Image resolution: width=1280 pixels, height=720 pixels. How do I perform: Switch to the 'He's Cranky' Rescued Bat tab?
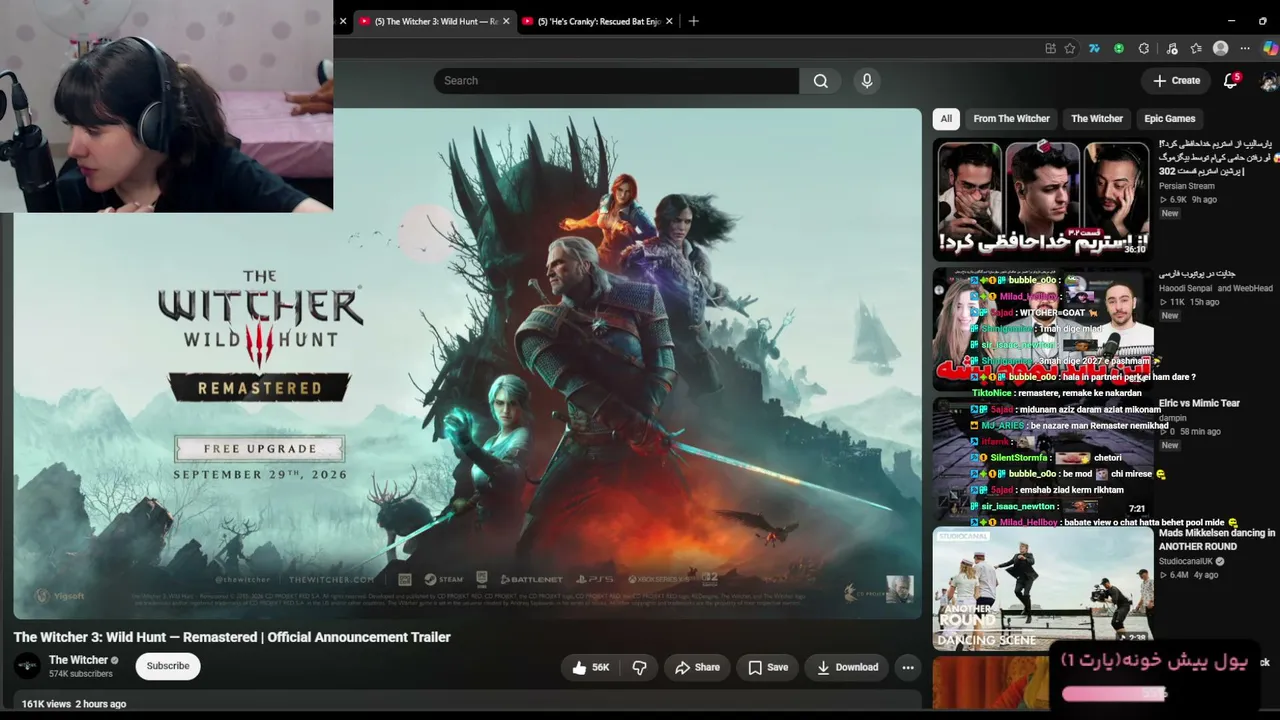[x=598, y=21]
